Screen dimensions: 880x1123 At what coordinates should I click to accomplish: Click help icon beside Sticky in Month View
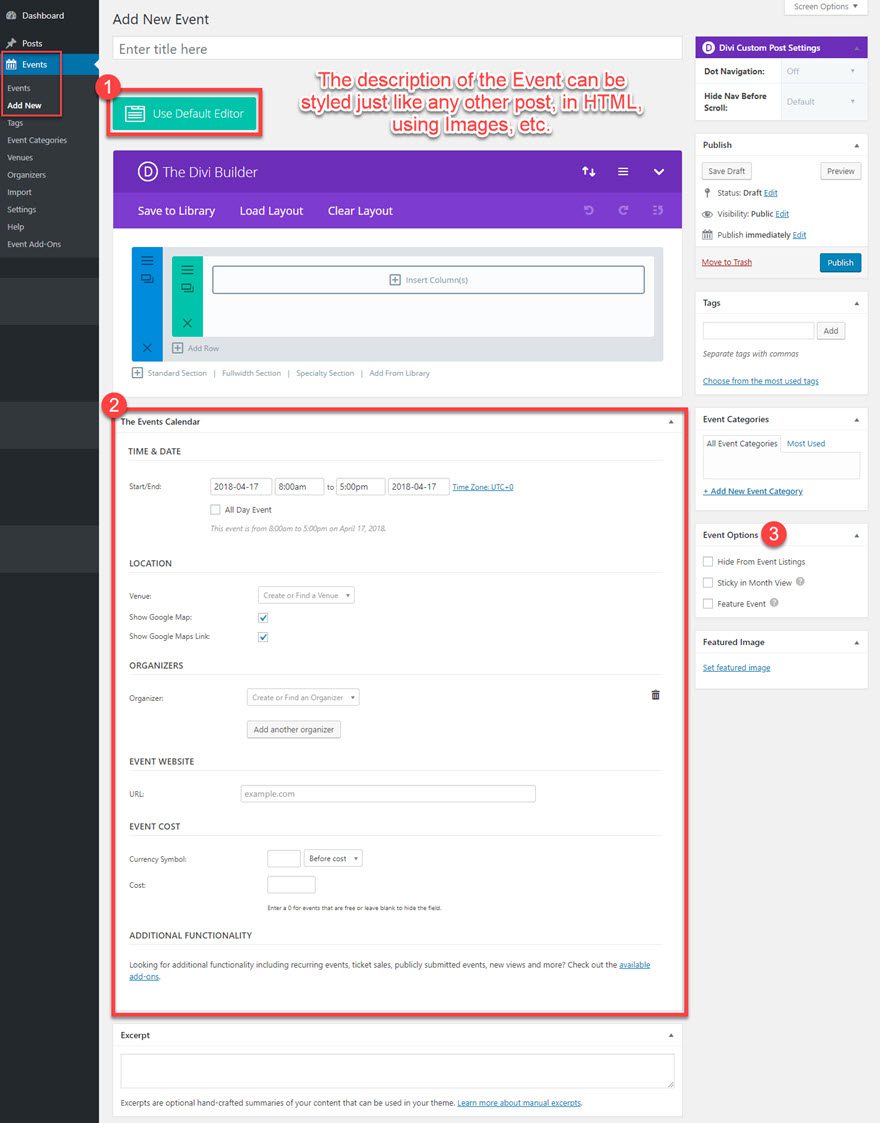coord(800,582)
